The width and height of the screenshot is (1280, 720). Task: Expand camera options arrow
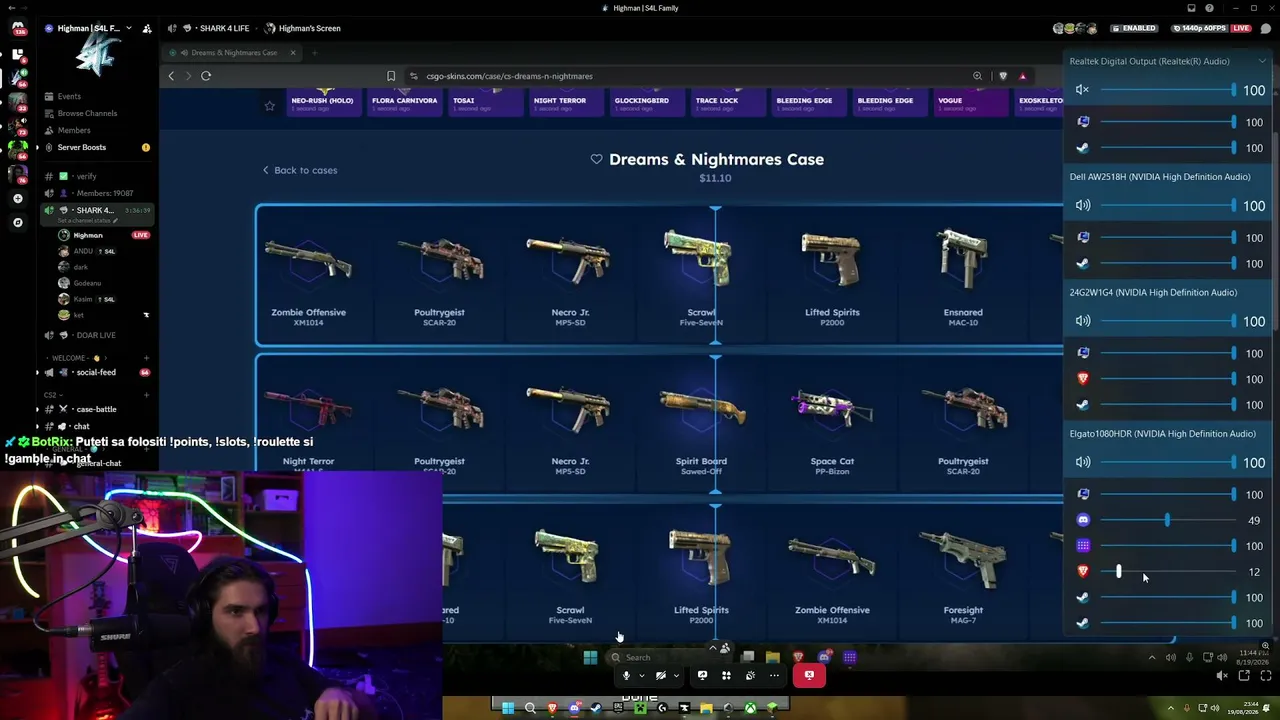coord(676,676)
